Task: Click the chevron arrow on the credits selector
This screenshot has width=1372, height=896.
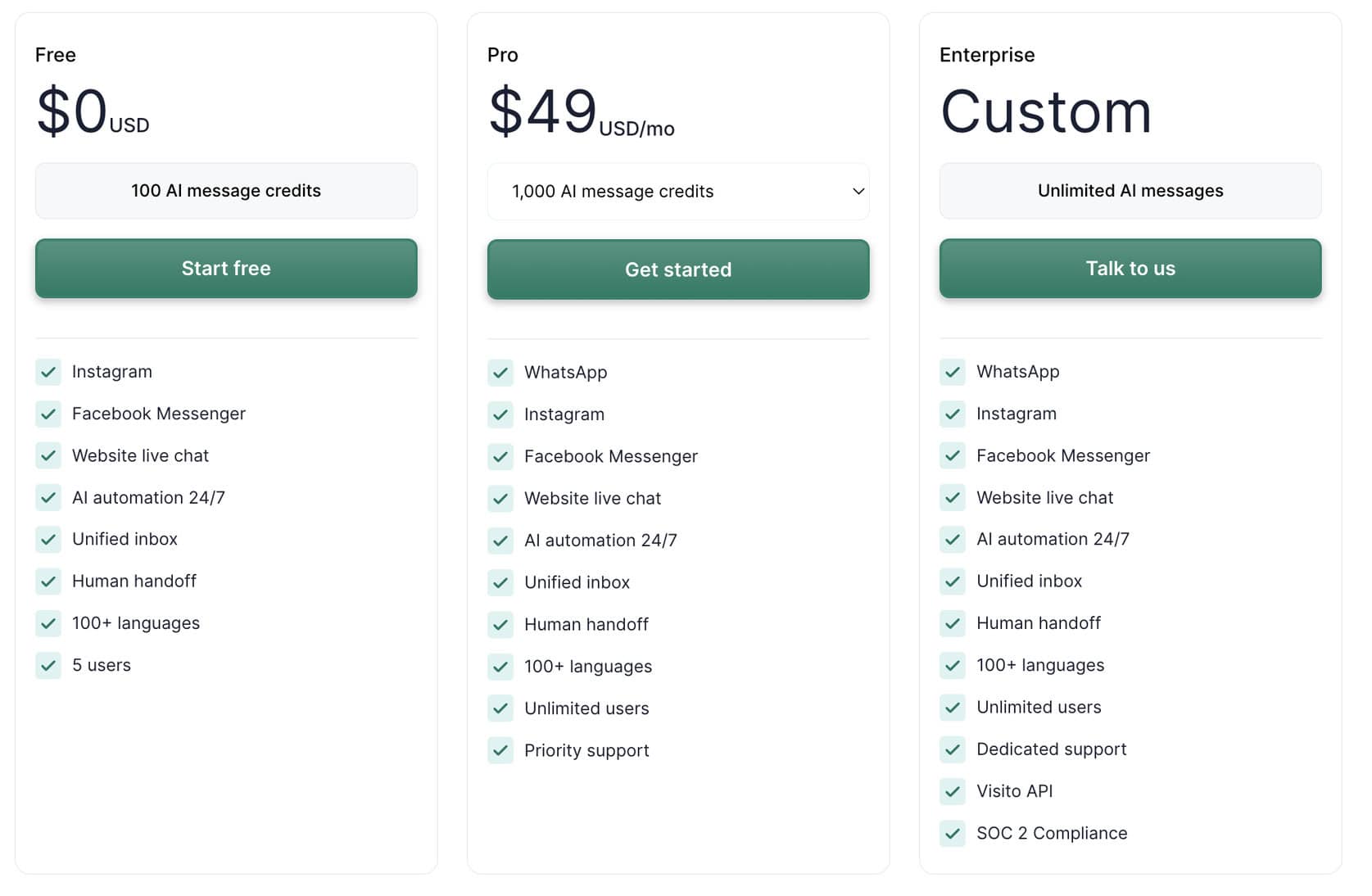Action: click(858, 192)
